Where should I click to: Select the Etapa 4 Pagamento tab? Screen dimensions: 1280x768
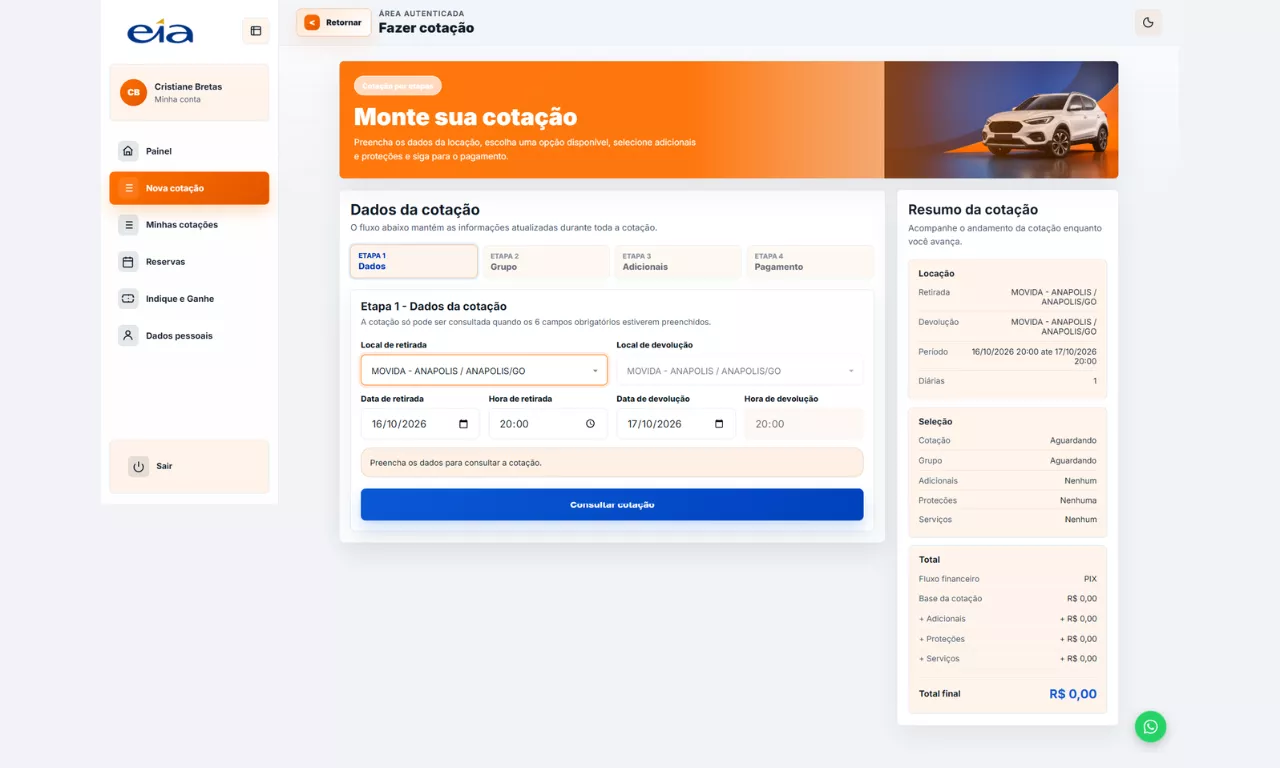[x=810, y=262]
